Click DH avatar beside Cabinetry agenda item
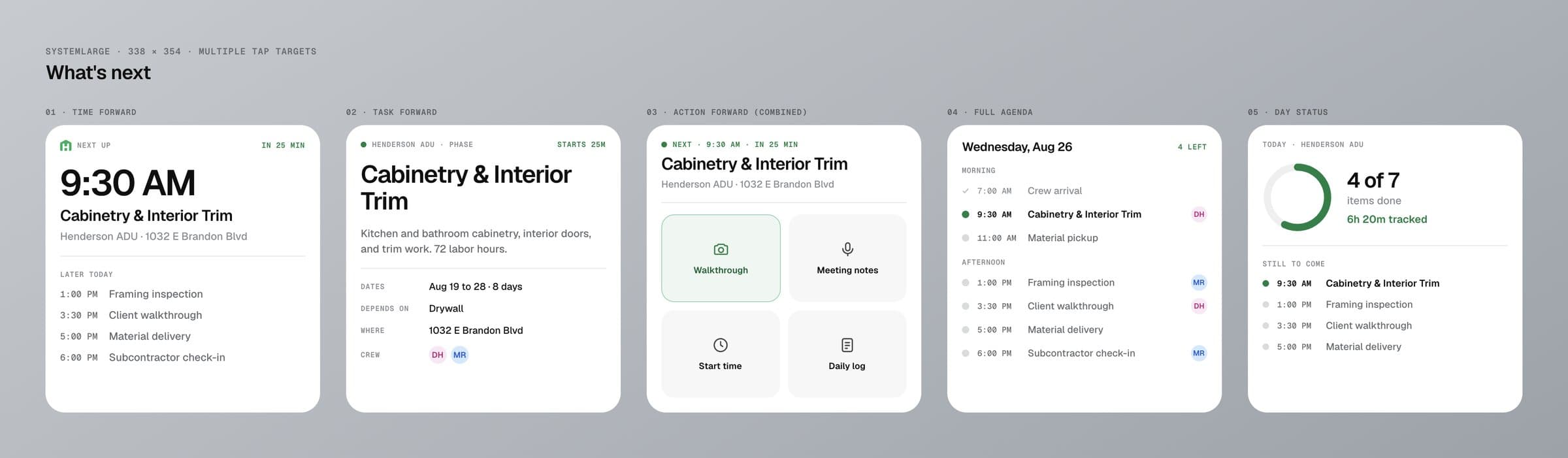The height and width of the screenshot is (458, 1568). pyautogui.click(x=1199, y=214)
